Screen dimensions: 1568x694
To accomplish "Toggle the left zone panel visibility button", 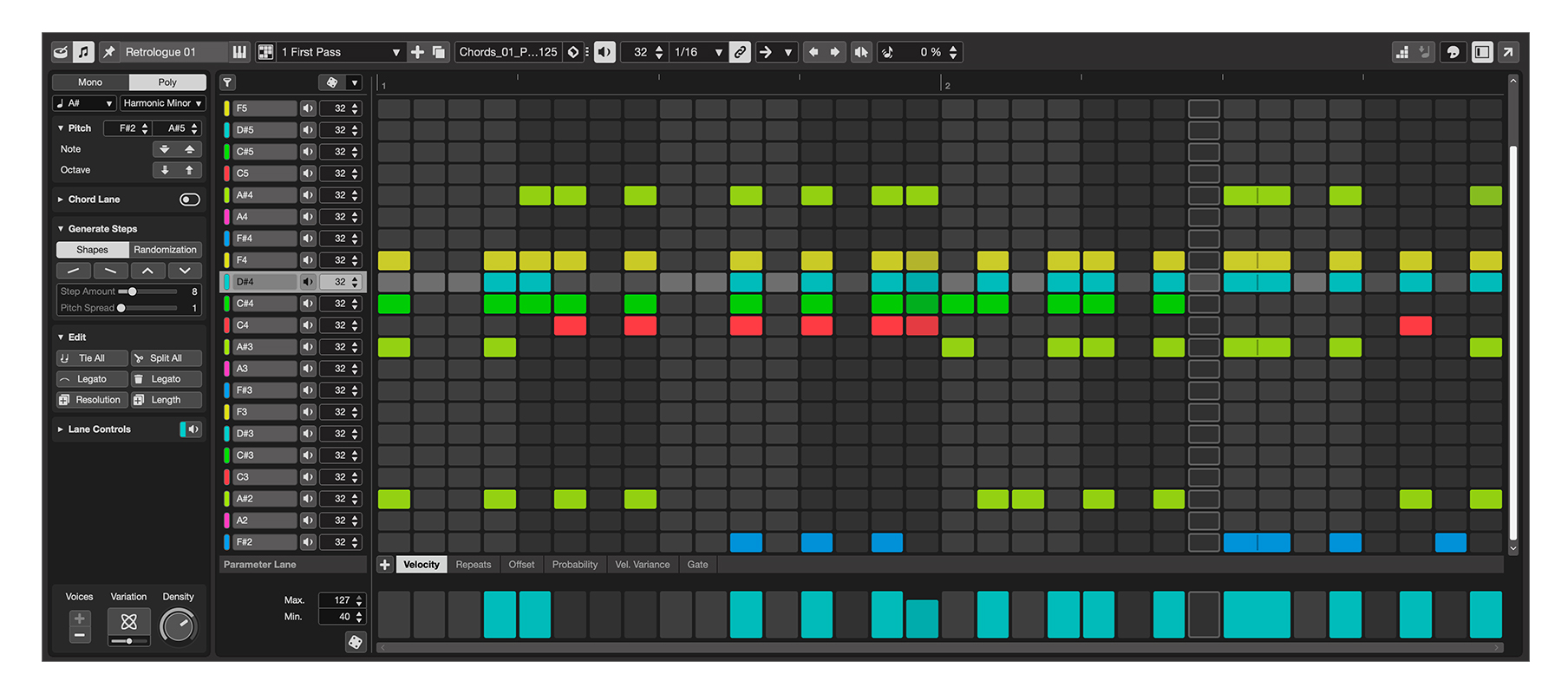I will (x=1482, y=52).
